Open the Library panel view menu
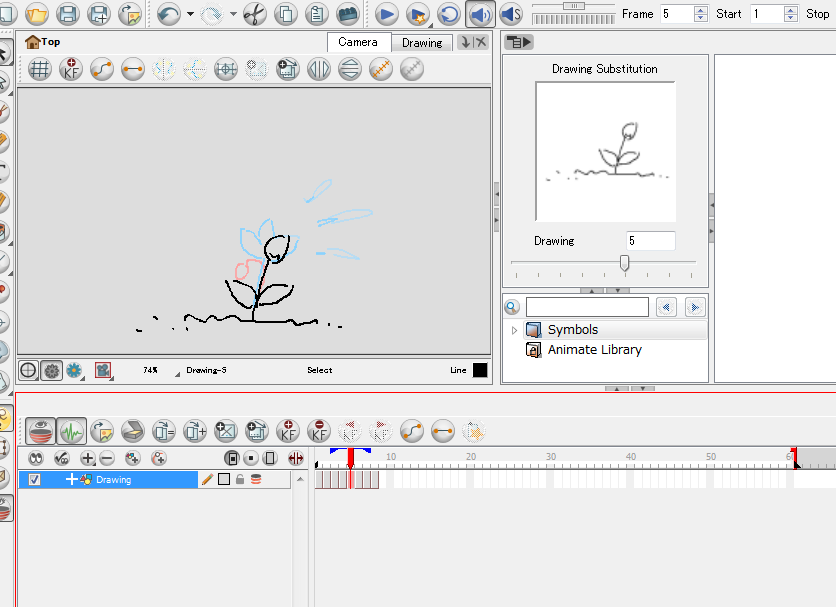Screen dimensions: 836x607 click(519, 42)
